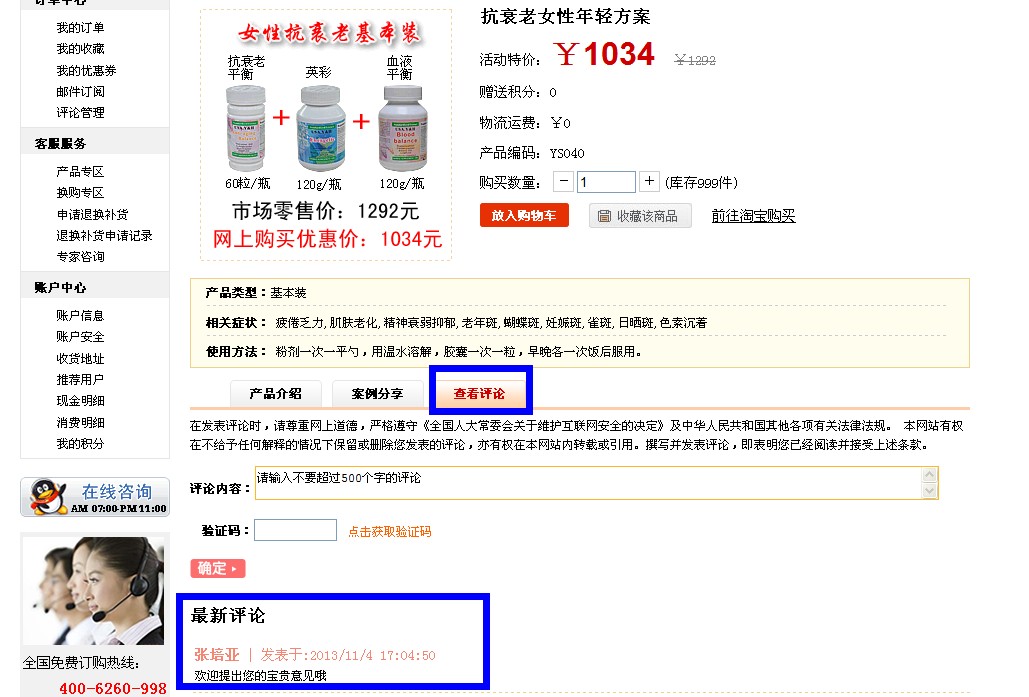Add product with 放入购物车 button
The width and height of the screenshot is (1029, 697).
click(x=524, y=215)
